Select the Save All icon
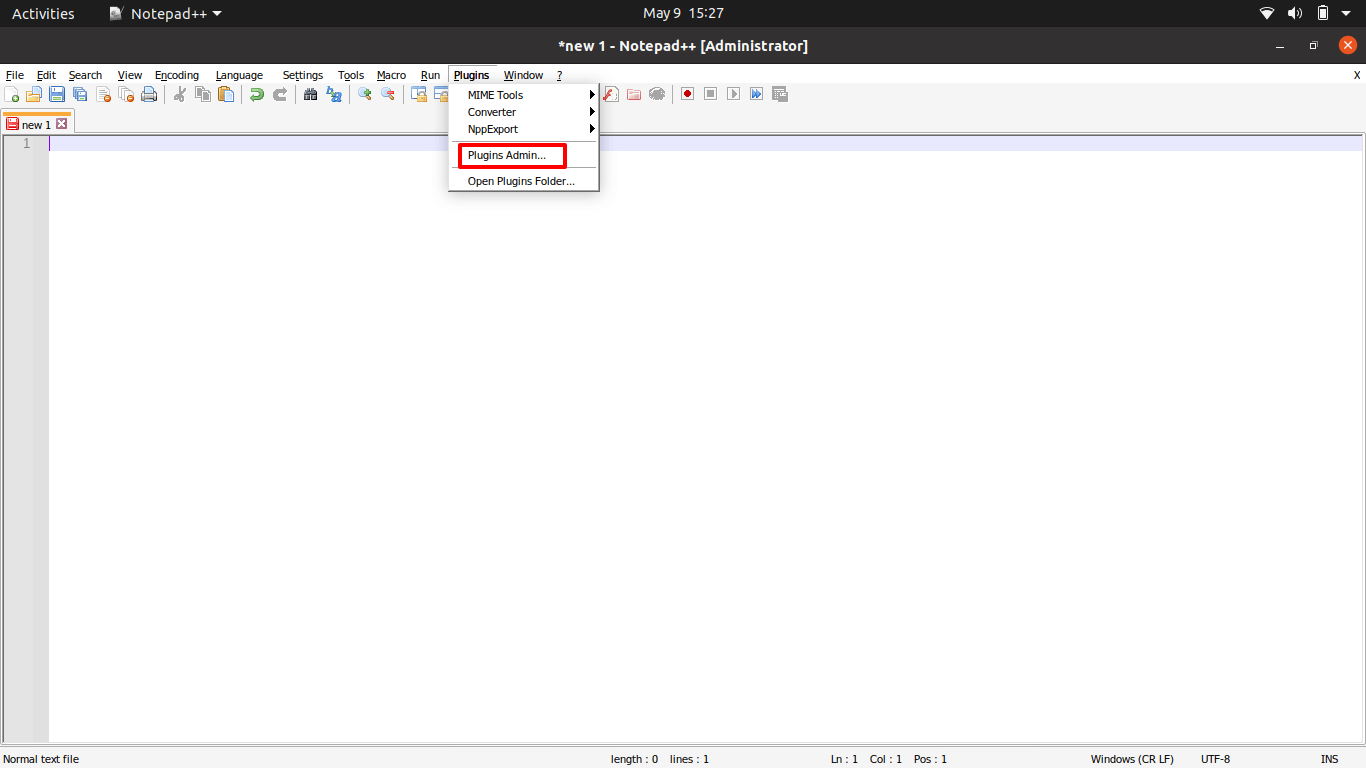The height and width of the screenshot is (768, 1366). (x=80, y=94)
